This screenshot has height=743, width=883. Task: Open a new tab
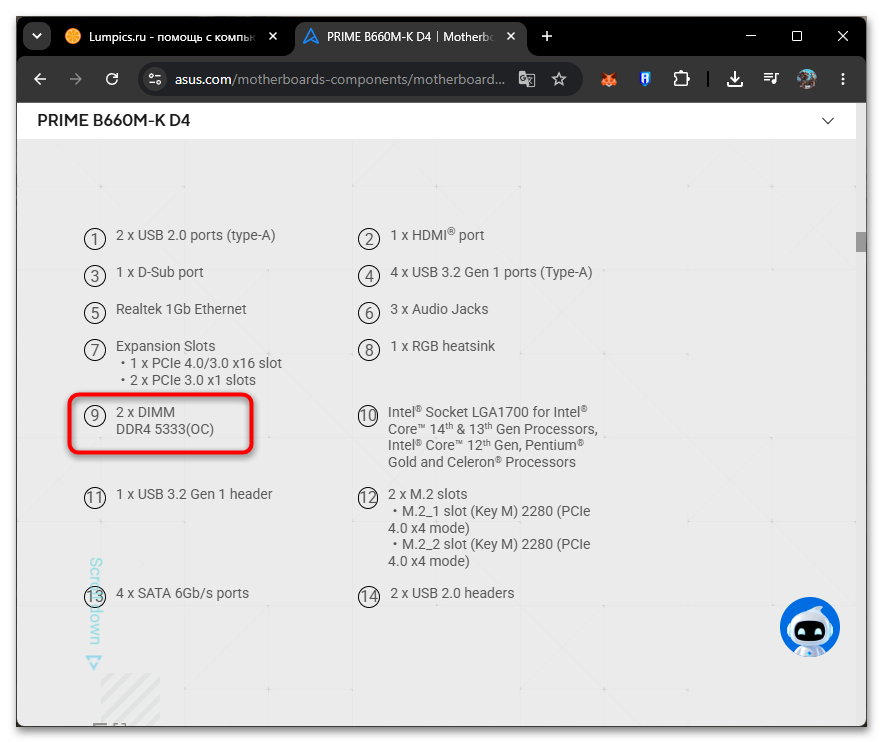click(x=547, y=37)
